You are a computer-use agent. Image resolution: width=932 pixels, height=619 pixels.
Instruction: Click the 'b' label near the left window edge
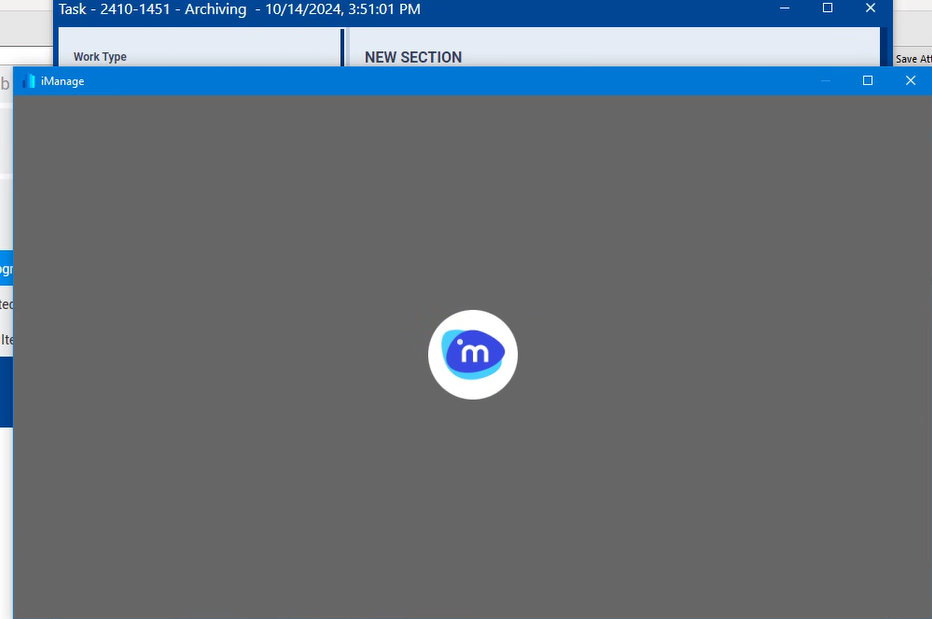pos(7,82)
